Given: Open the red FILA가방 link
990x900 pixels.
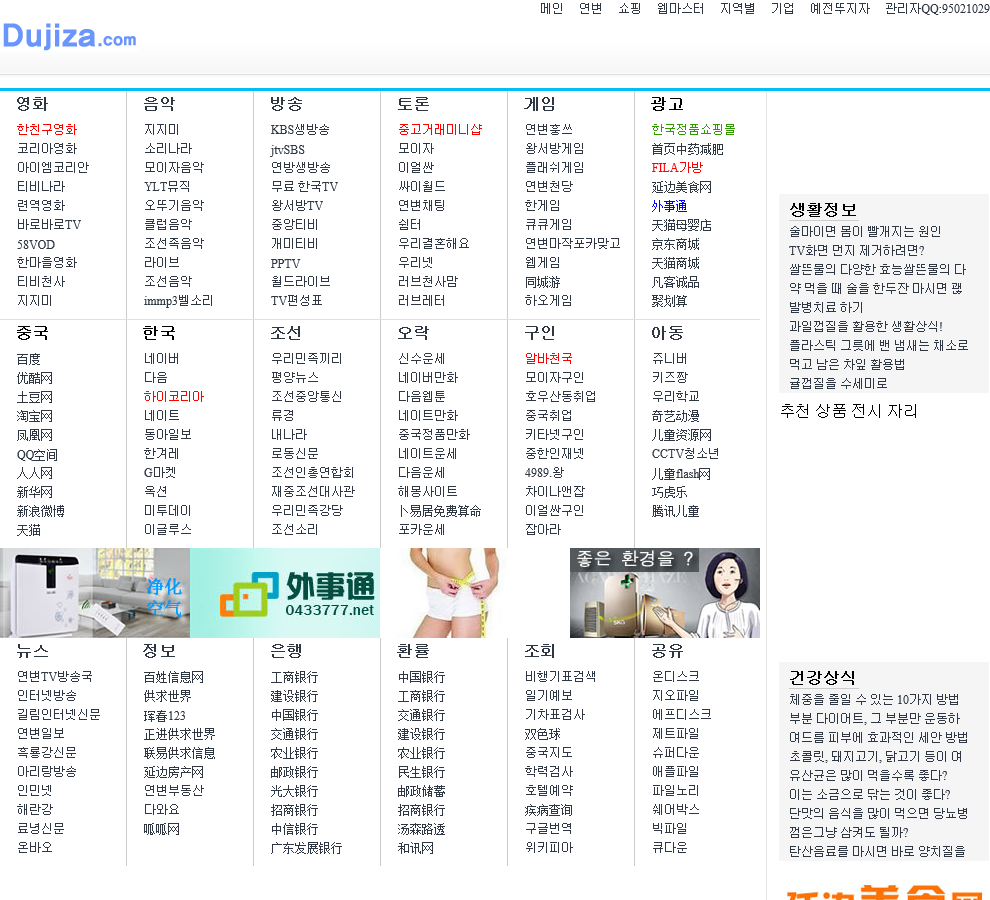Looking at the screenshot, I should pyautogui.click(x=677, y=167).
